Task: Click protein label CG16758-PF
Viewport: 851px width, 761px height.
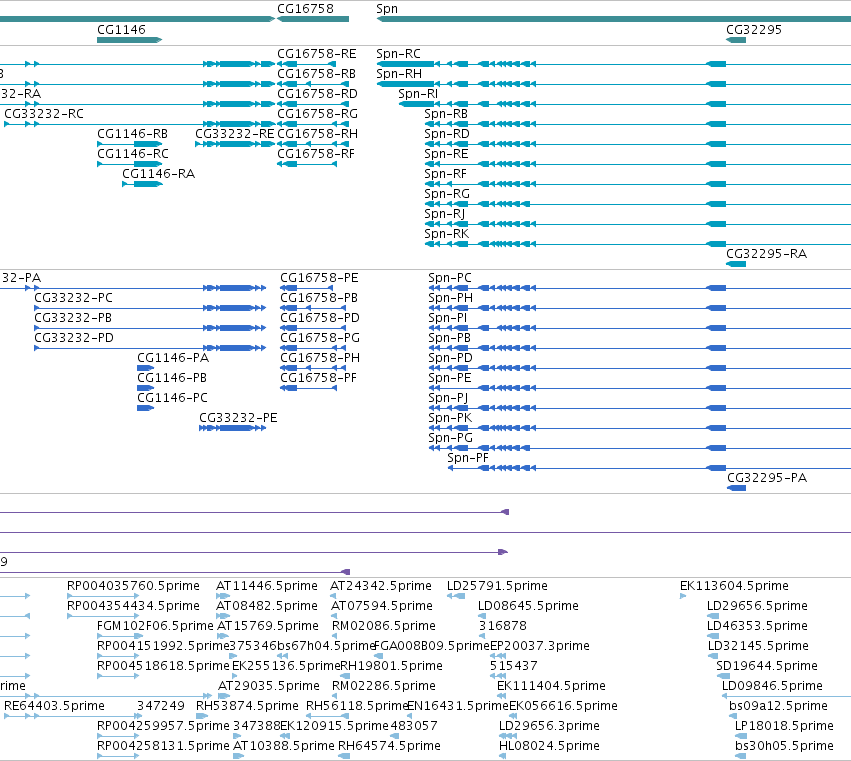Action: (x=319, y=378)
